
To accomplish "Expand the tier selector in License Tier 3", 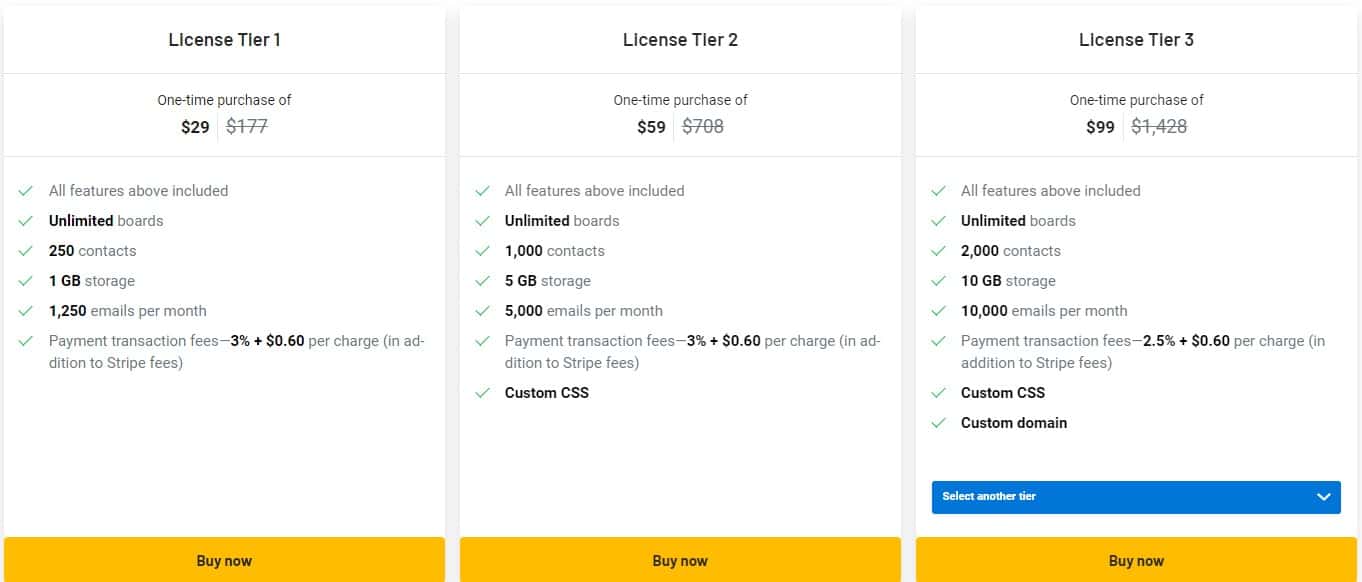I will click(x=1136, y=497).
